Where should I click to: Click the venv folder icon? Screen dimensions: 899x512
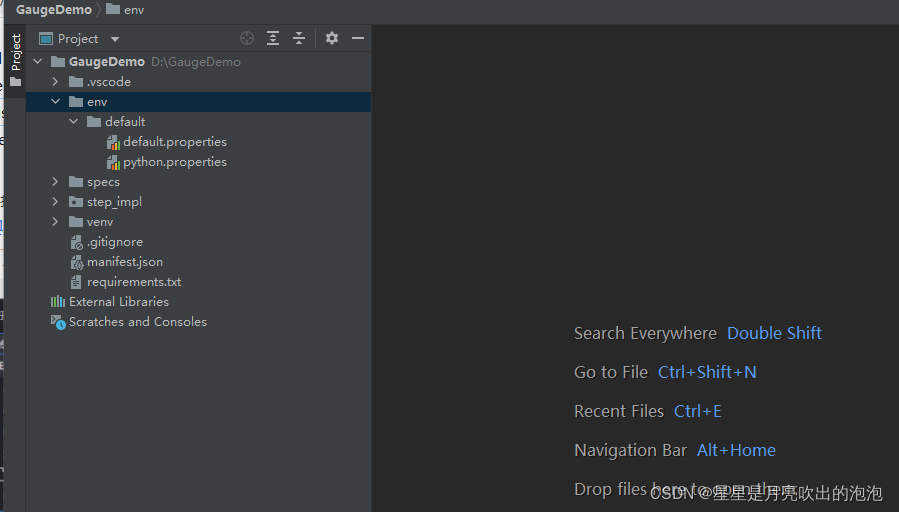click(76, 222)
